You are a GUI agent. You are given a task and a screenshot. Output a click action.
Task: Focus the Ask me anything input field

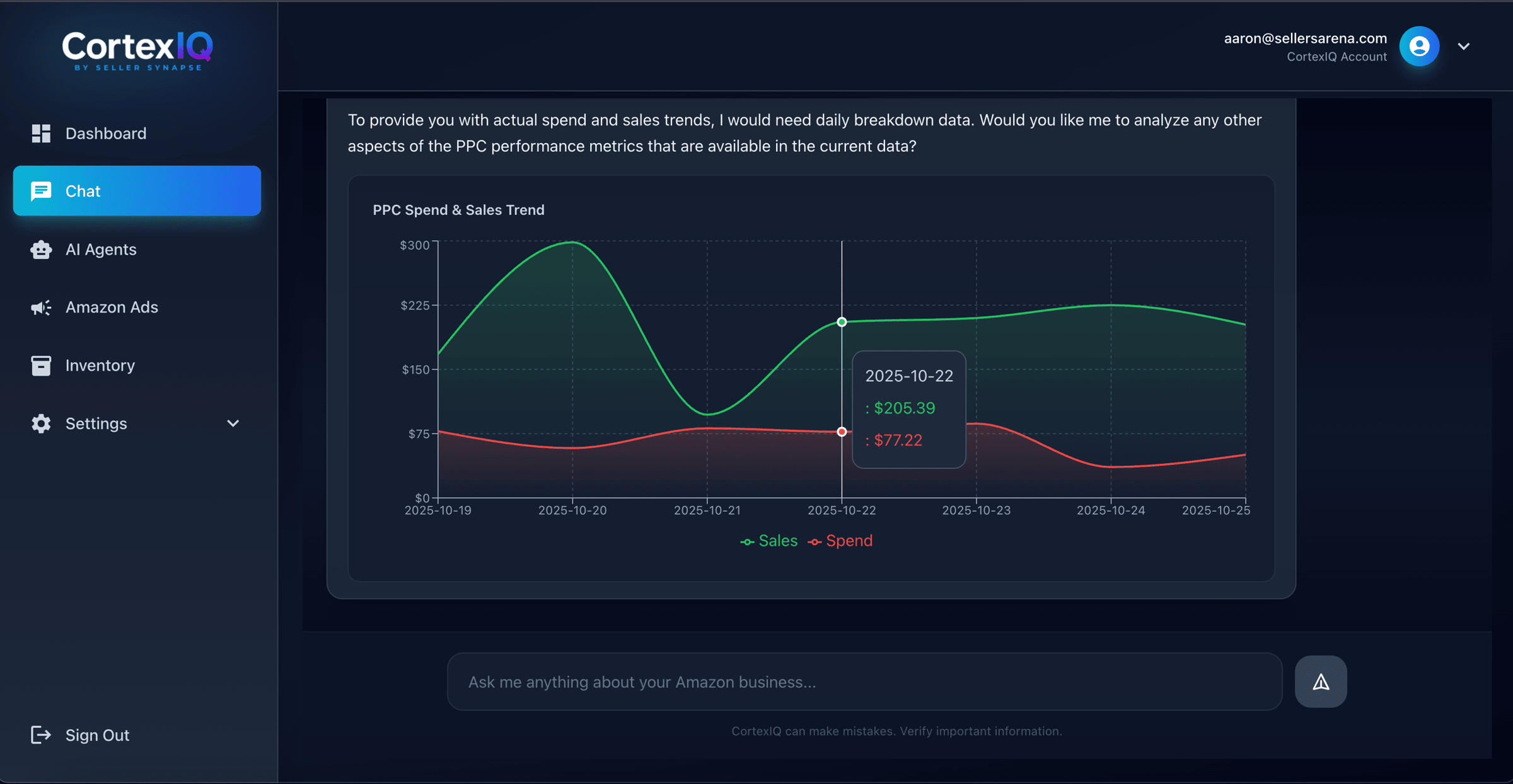(x=864, y=682)
